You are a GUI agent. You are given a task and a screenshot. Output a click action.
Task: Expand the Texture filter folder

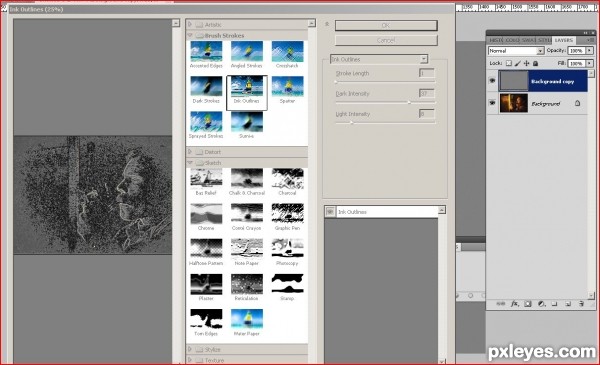[190, 360]
